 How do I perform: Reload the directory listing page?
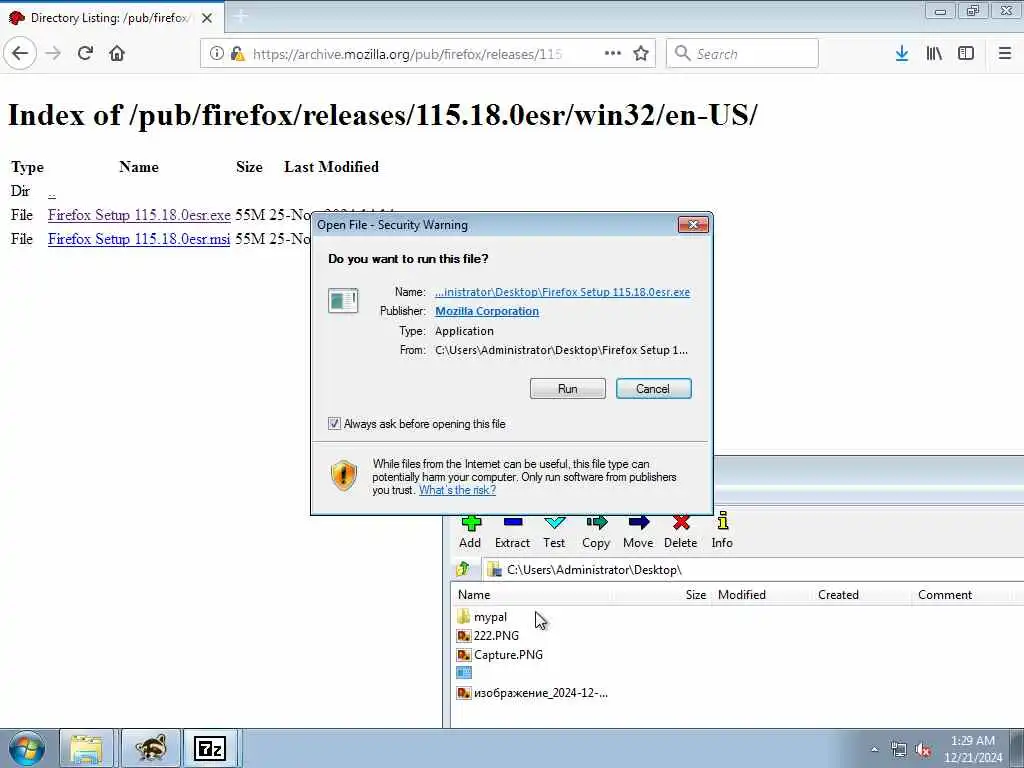86,53
